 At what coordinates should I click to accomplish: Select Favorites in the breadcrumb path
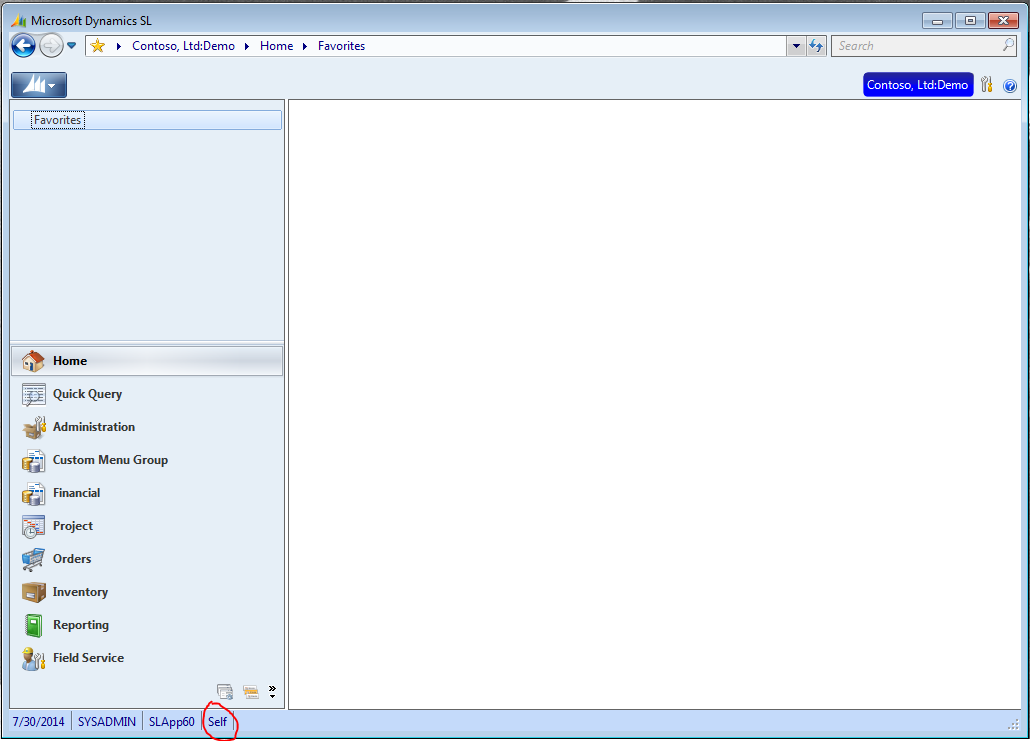click(342, 46)
